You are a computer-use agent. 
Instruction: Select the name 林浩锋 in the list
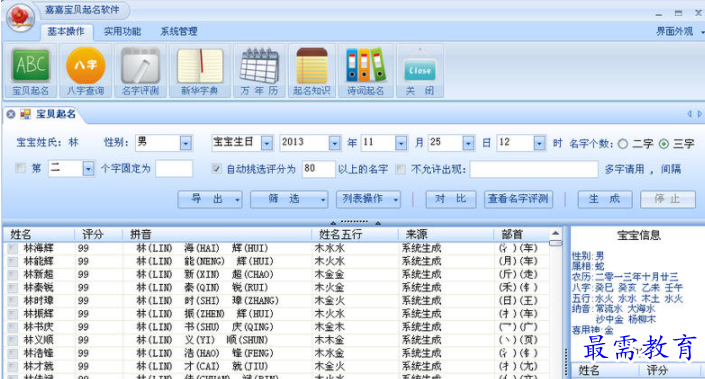click(x=39, y=353)
